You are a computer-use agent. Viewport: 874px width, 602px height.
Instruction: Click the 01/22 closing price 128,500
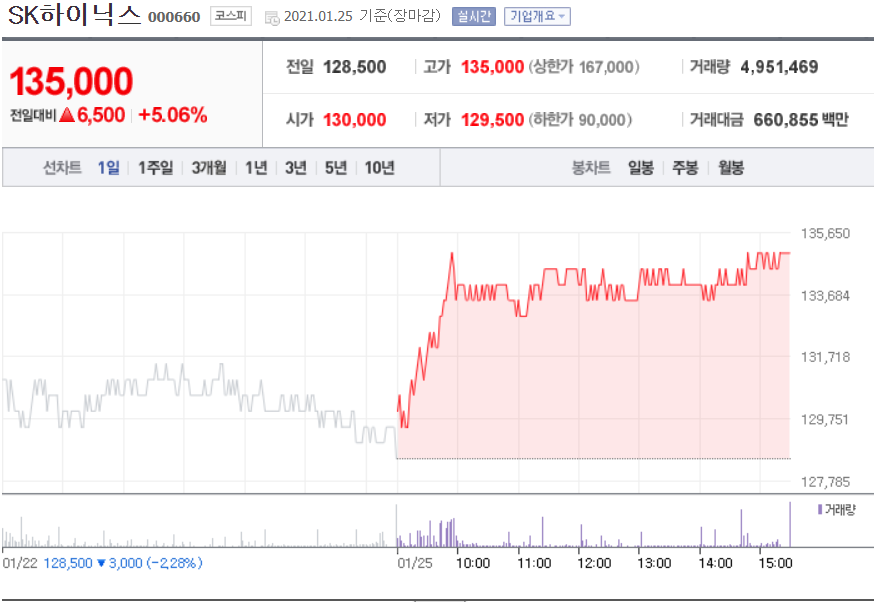[68, 563]
